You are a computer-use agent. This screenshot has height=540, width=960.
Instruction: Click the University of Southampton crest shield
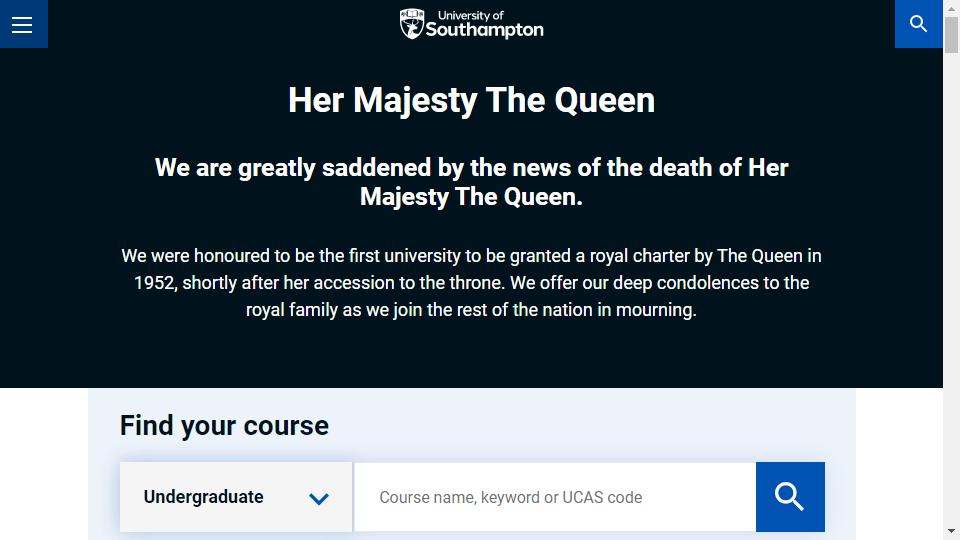[x=411, y=24]
